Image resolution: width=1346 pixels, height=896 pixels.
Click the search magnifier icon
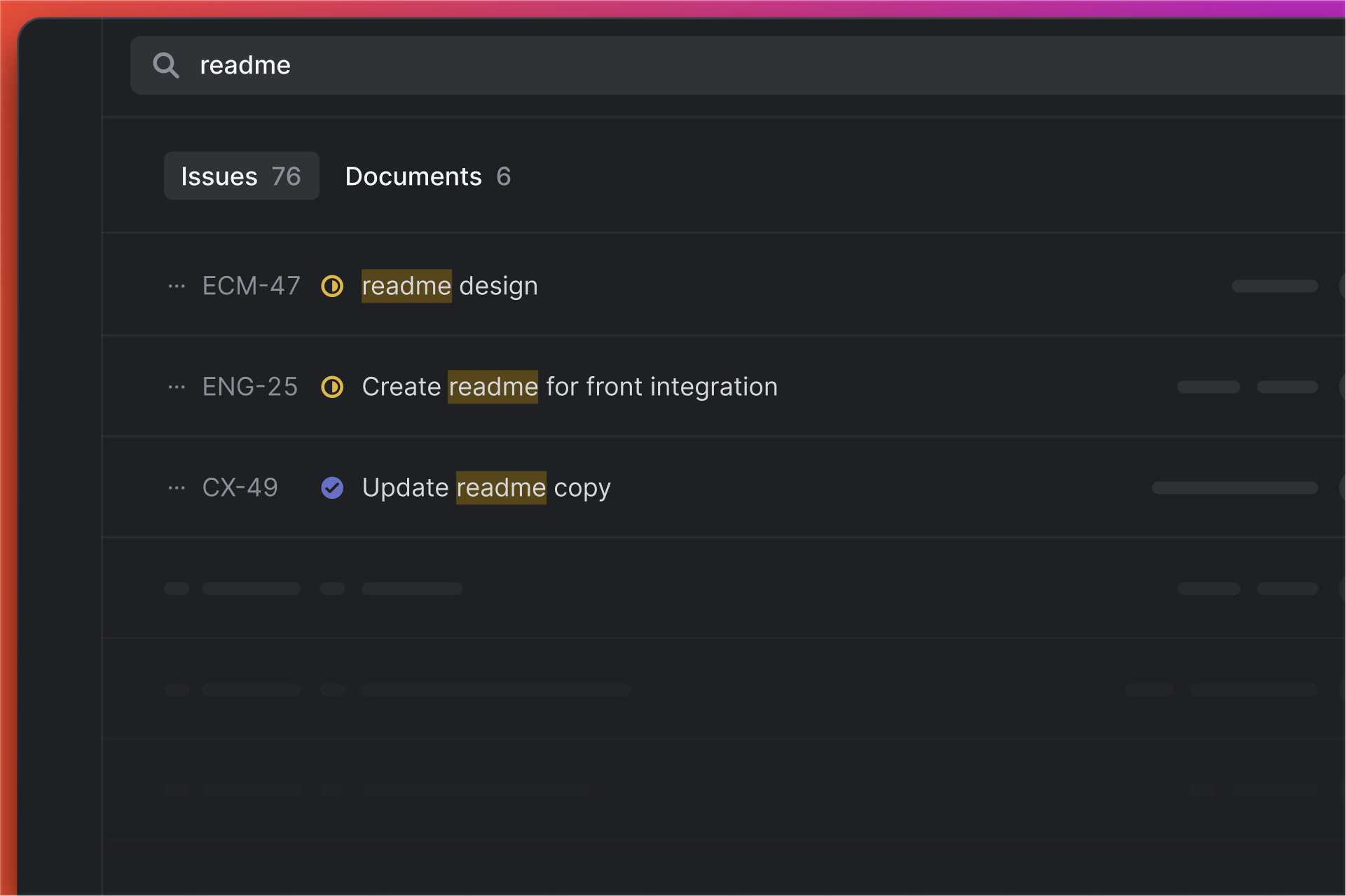coord(166,65)
